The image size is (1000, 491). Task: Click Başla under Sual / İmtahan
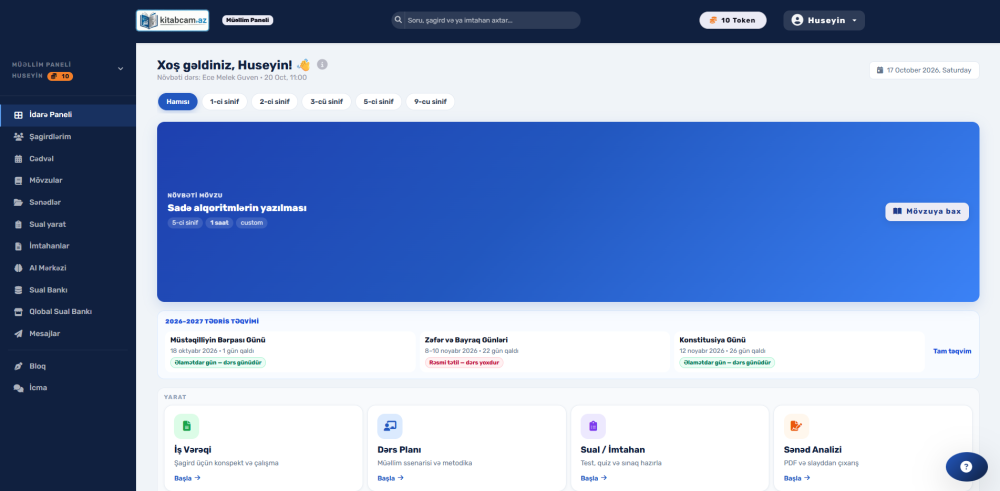594,478
